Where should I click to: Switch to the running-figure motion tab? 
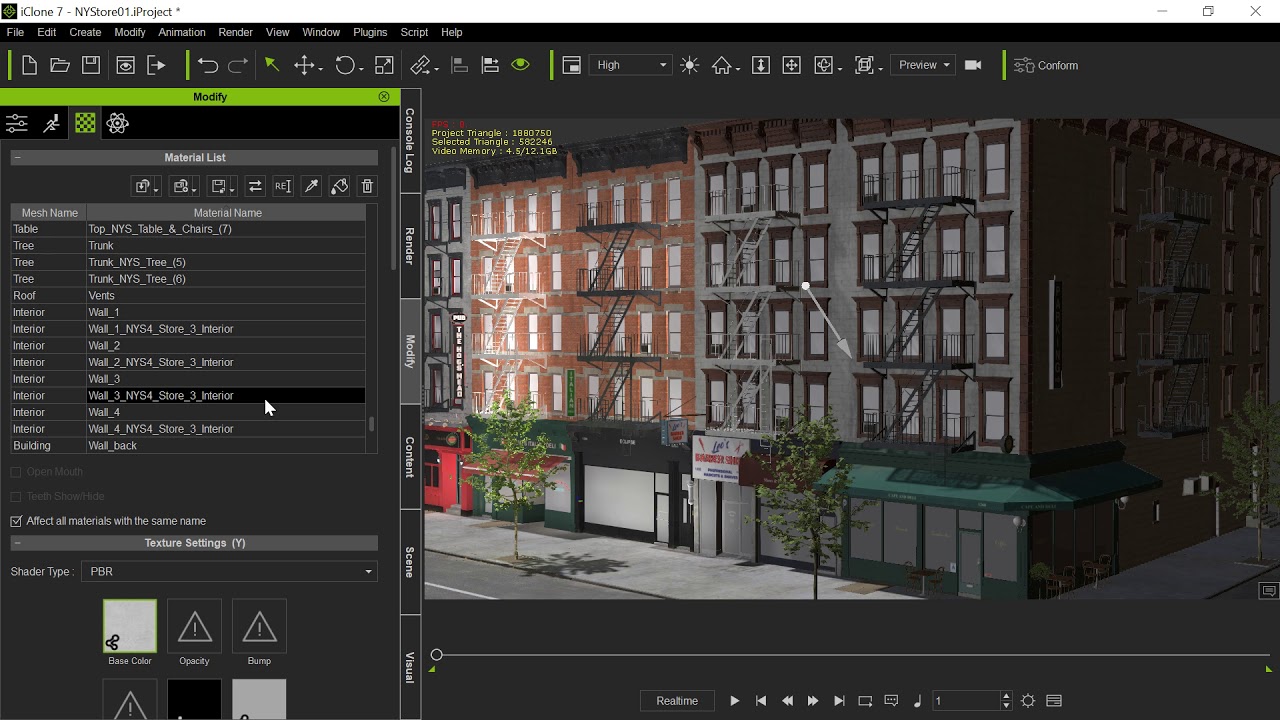point(51,123)
